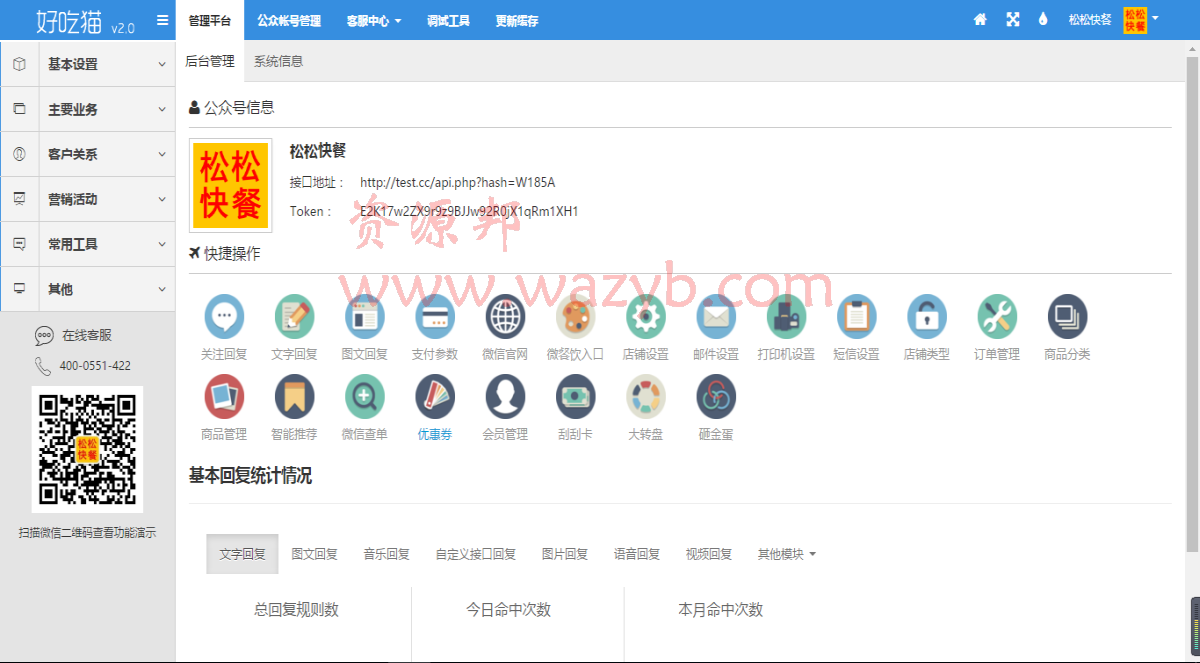Open the 邮件设置 envelope icon
This screenshot has height=663, width=1200.
[x=716, y=316]
